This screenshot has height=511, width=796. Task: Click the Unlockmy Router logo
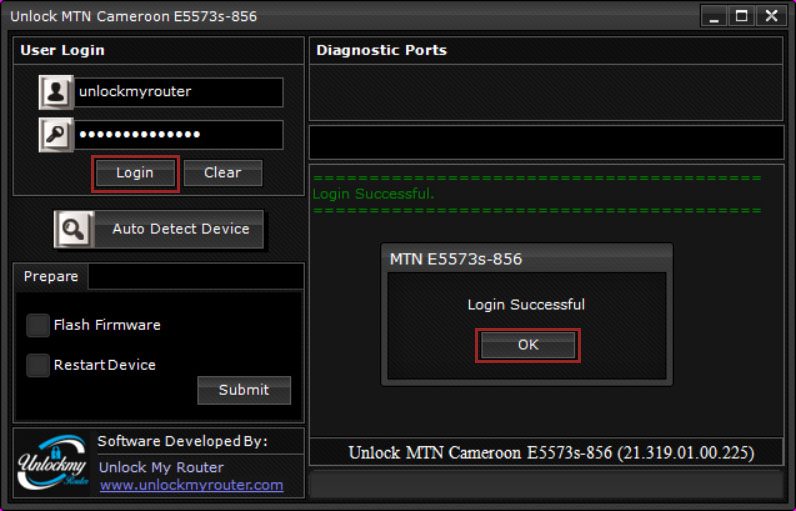tap(53, 464)
